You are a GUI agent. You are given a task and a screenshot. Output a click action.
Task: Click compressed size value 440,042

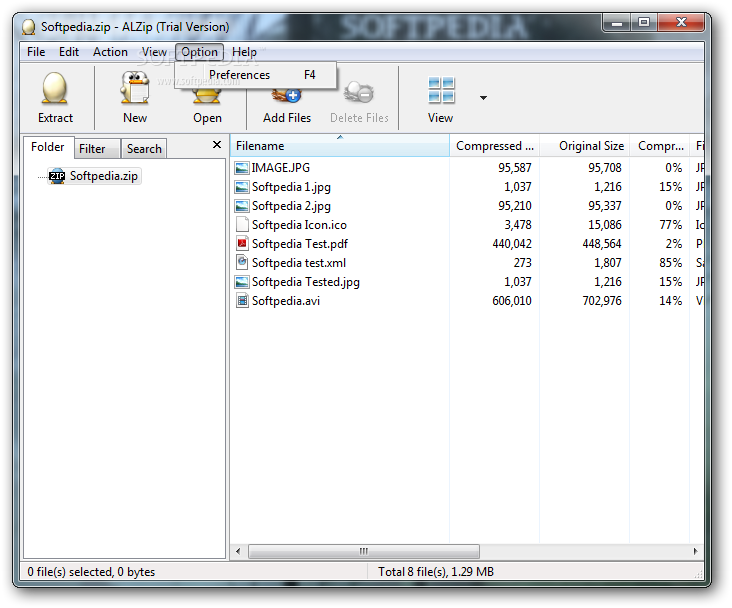[512, 244]
